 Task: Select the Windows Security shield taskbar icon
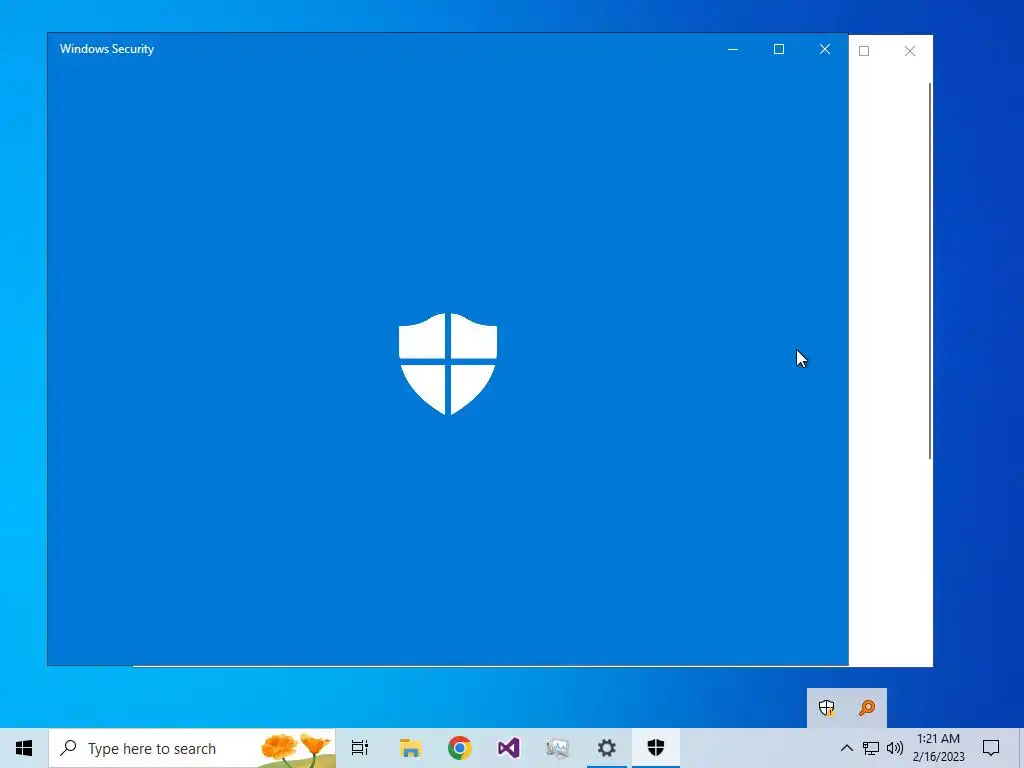(656, 748)
